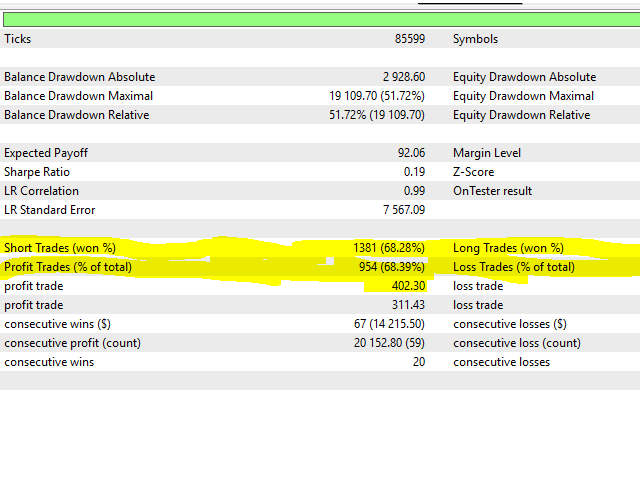Select the value 7 567.09

[404, 210]
